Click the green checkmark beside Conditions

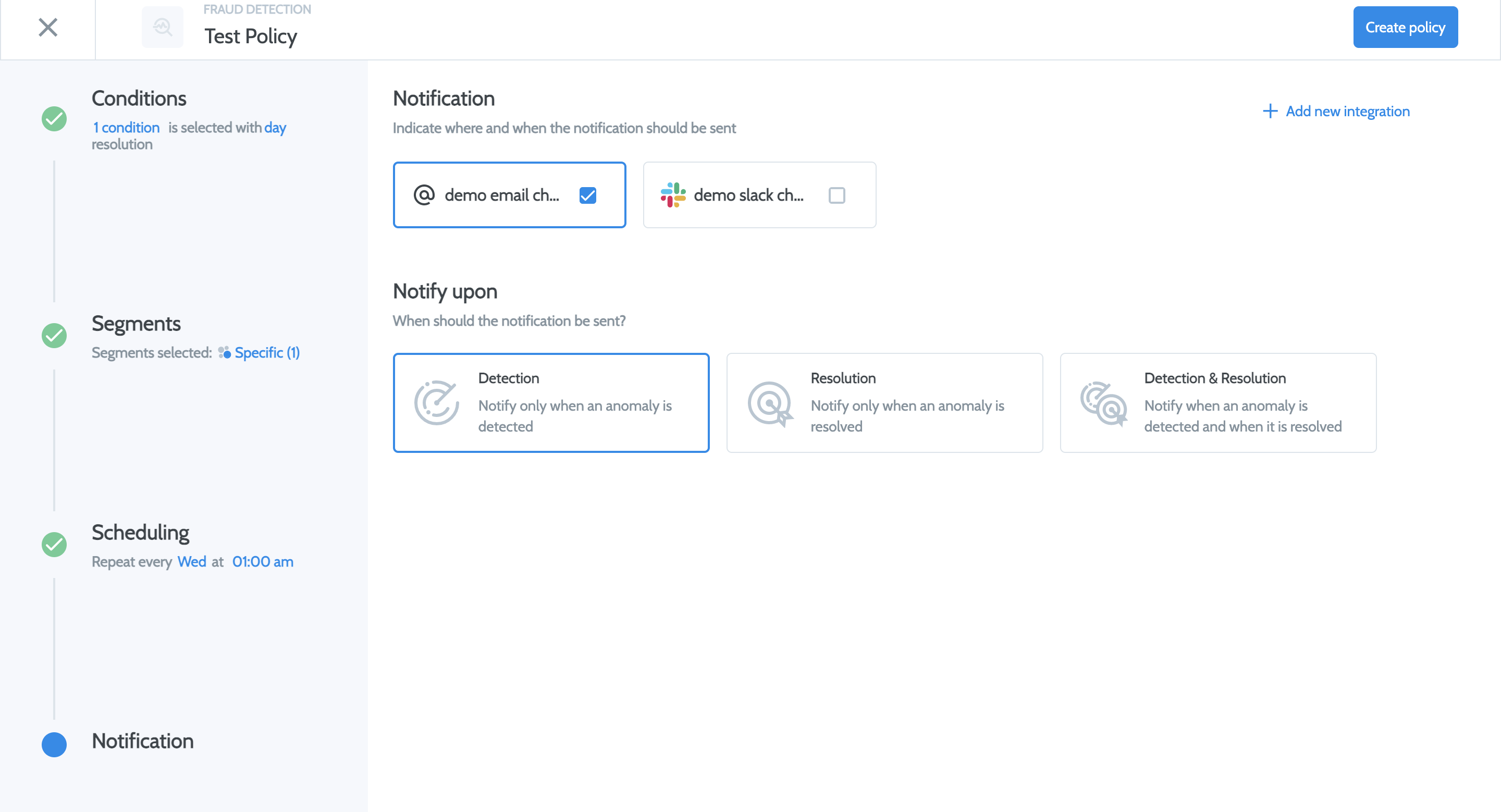pyautogui.click(x=54, y=119)
